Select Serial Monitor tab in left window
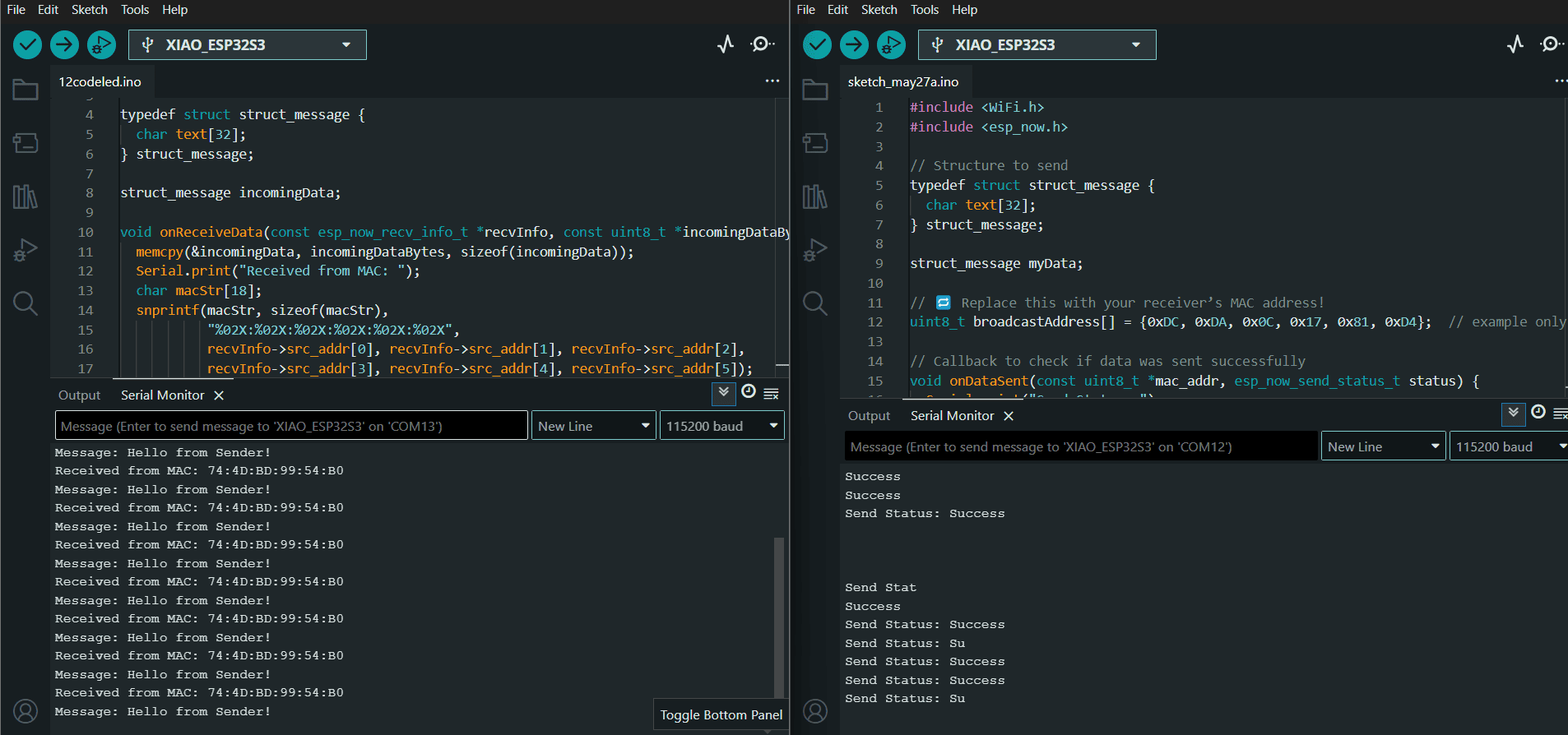This screenshot has width=1568, height=735. [x=163, y=395]
